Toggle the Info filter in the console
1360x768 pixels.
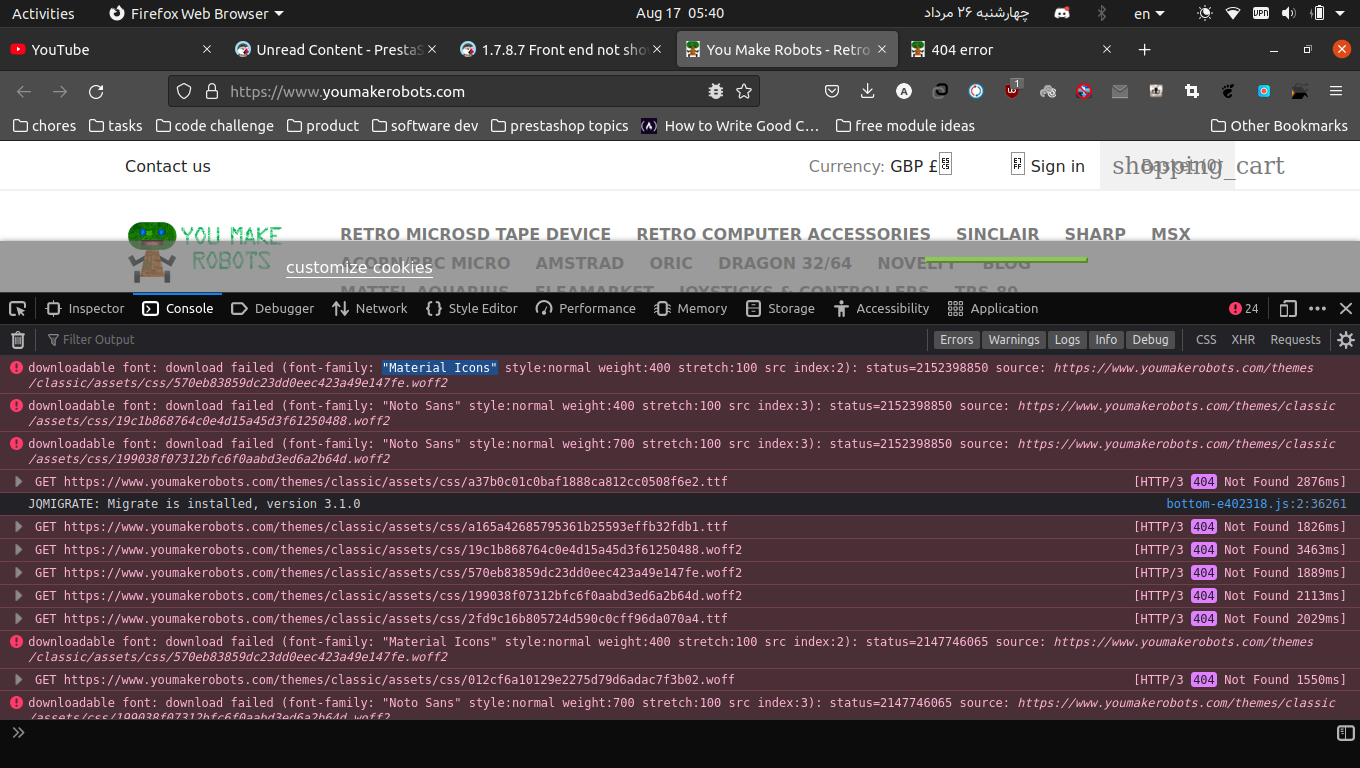point(1106,340)
